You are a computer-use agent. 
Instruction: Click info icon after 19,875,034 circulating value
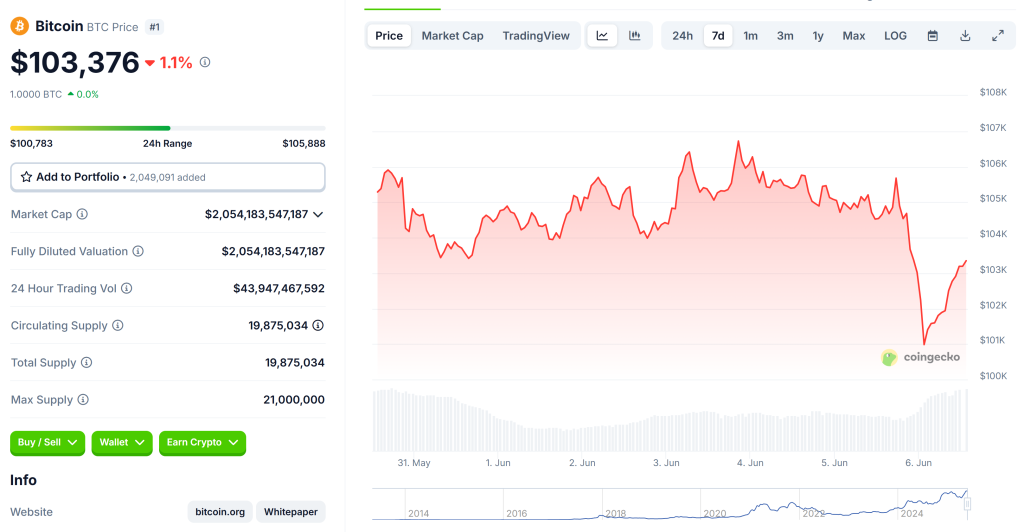318,325
